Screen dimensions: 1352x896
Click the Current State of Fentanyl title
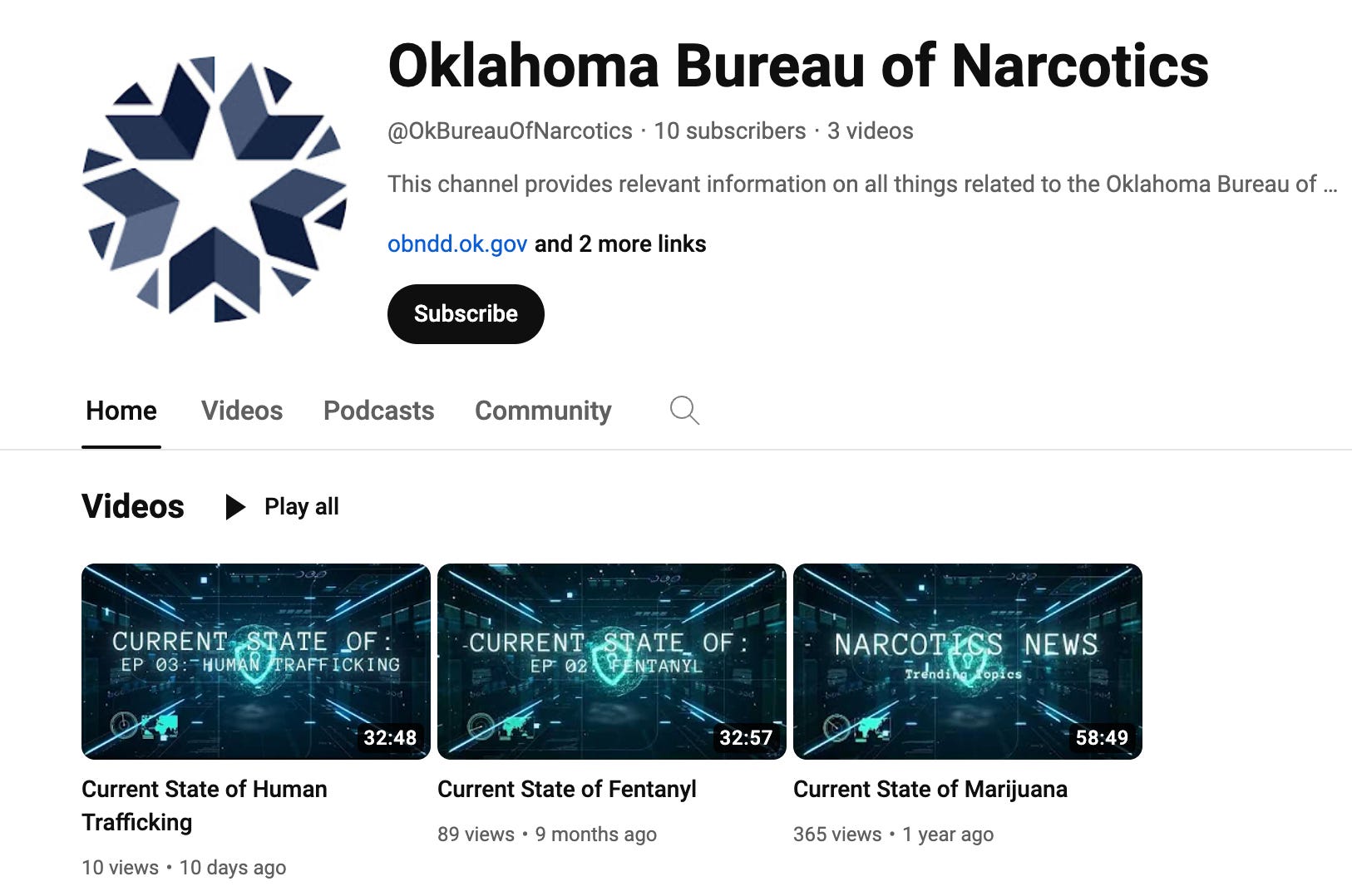(x=567, y=789)
